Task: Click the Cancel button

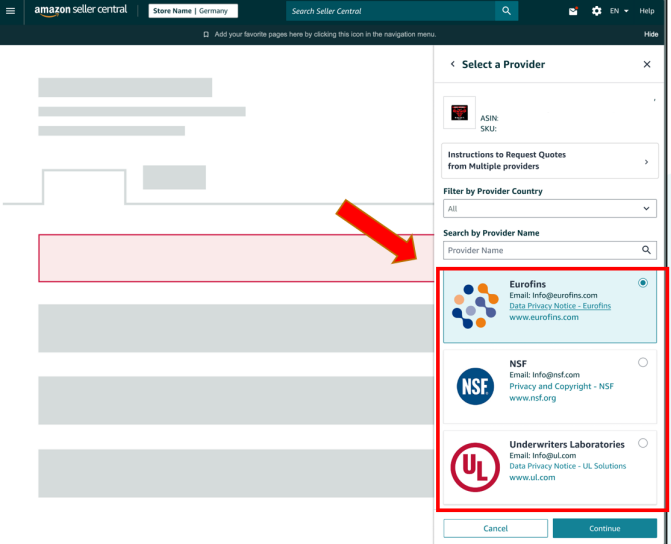Action: [495, 528]
